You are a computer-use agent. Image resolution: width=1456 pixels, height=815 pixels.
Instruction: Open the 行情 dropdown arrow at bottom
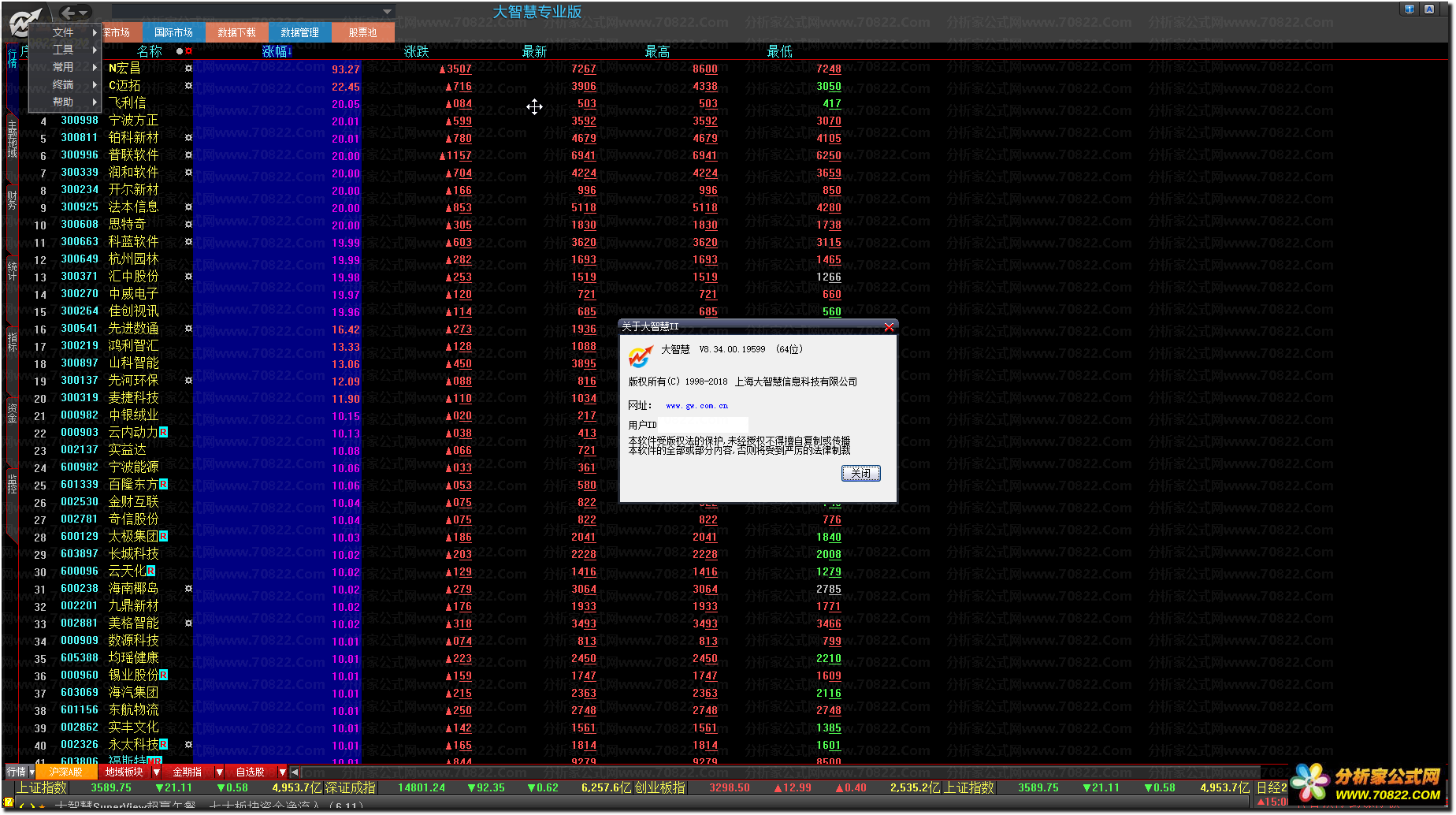point(32,772)
